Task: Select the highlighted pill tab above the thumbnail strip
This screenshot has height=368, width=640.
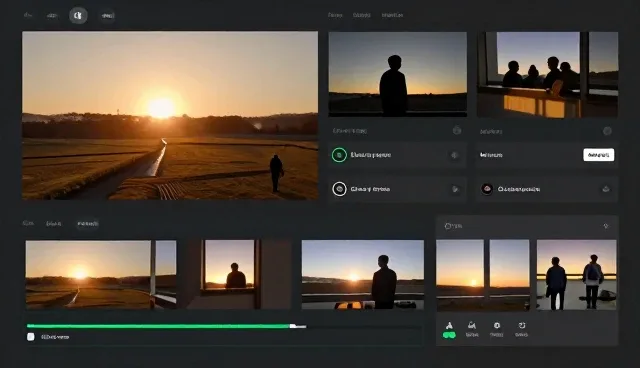Action: (88, 224)
